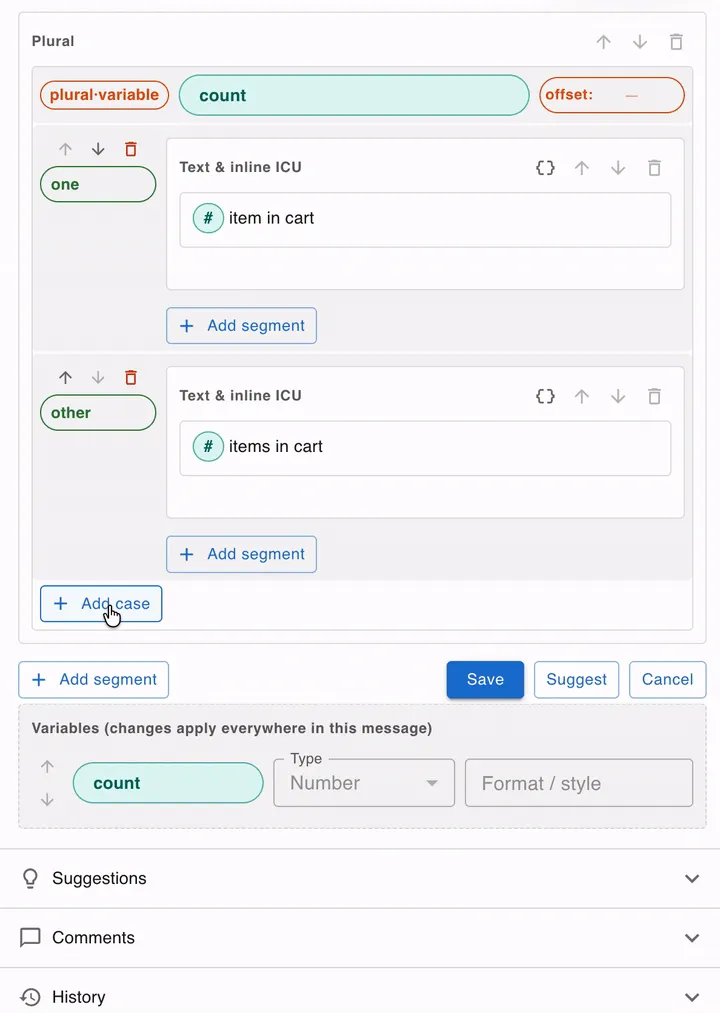Expand the Comments section

pyautogui.click(x=360, y=938)
